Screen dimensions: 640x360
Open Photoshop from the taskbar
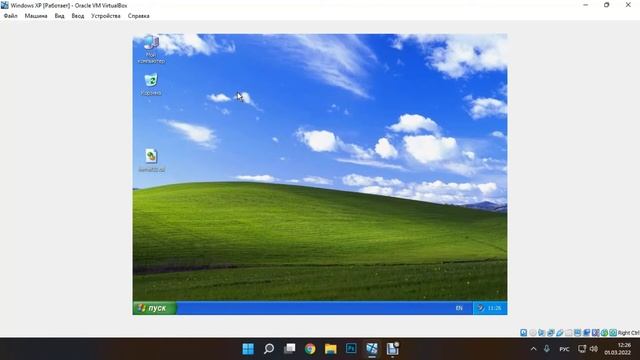(x=351, y=349)
